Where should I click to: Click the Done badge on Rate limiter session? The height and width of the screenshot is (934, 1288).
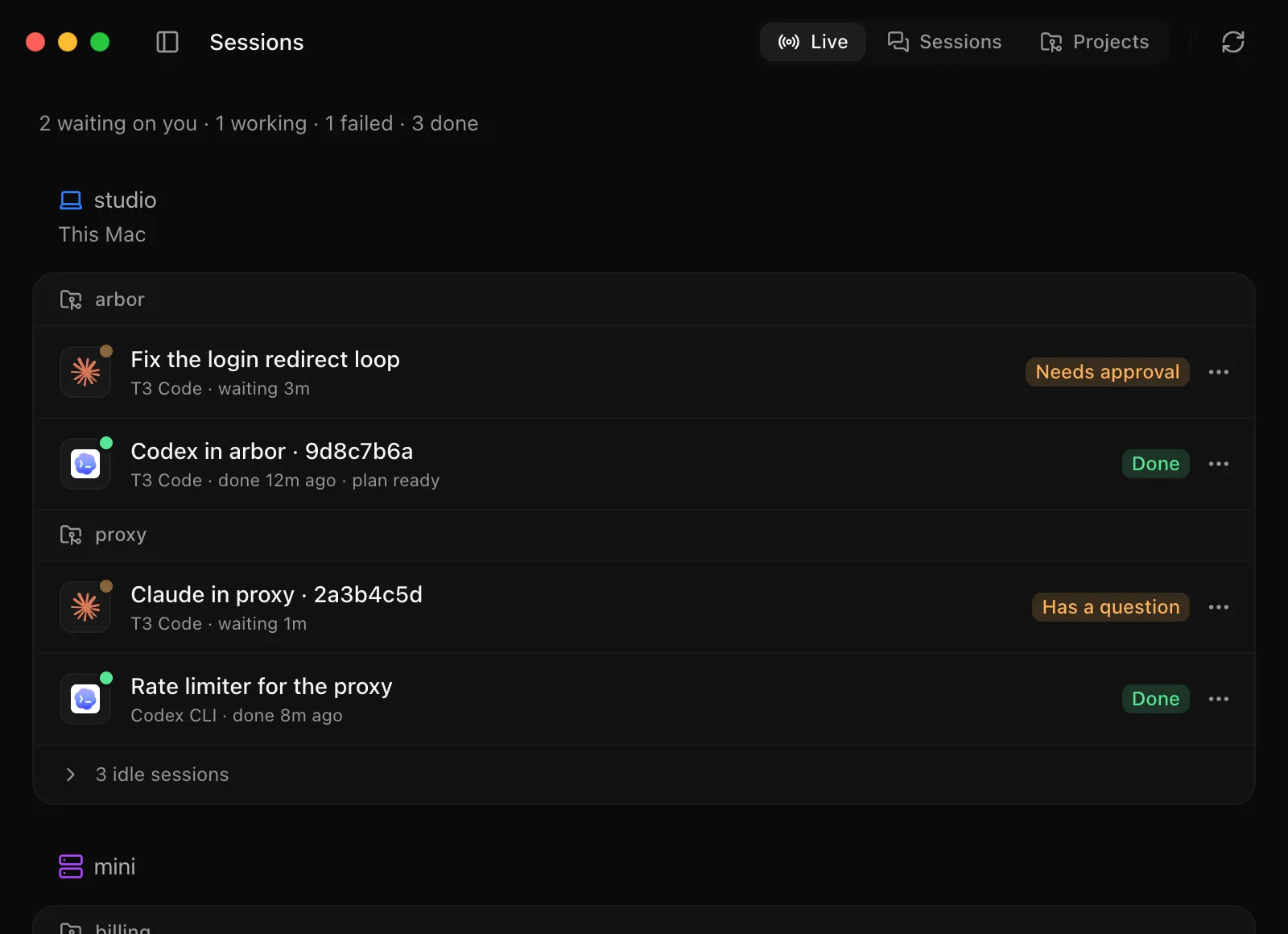pos(1155,699)
